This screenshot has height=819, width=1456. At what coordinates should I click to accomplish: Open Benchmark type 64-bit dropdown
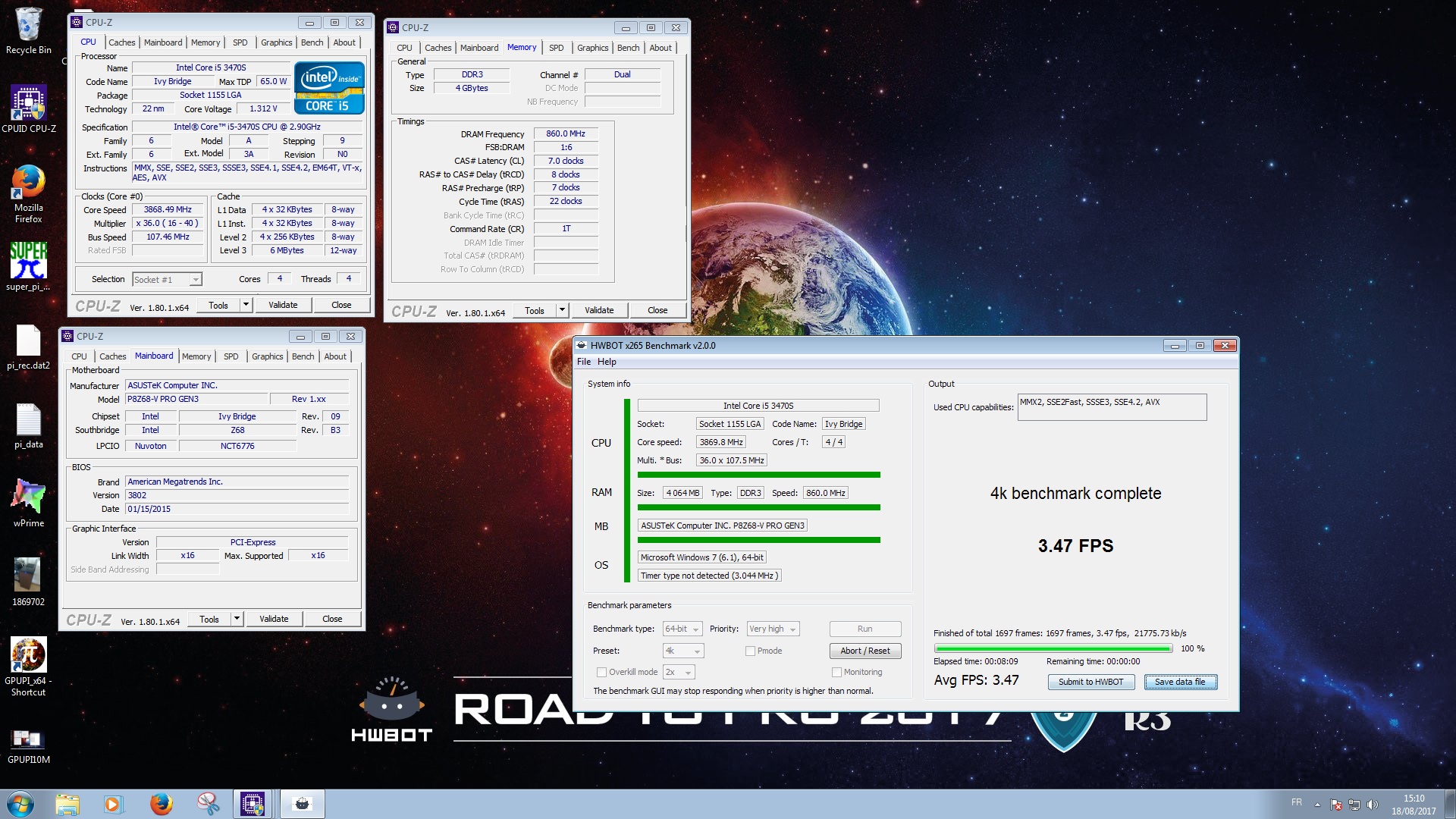tap(682, 629)
